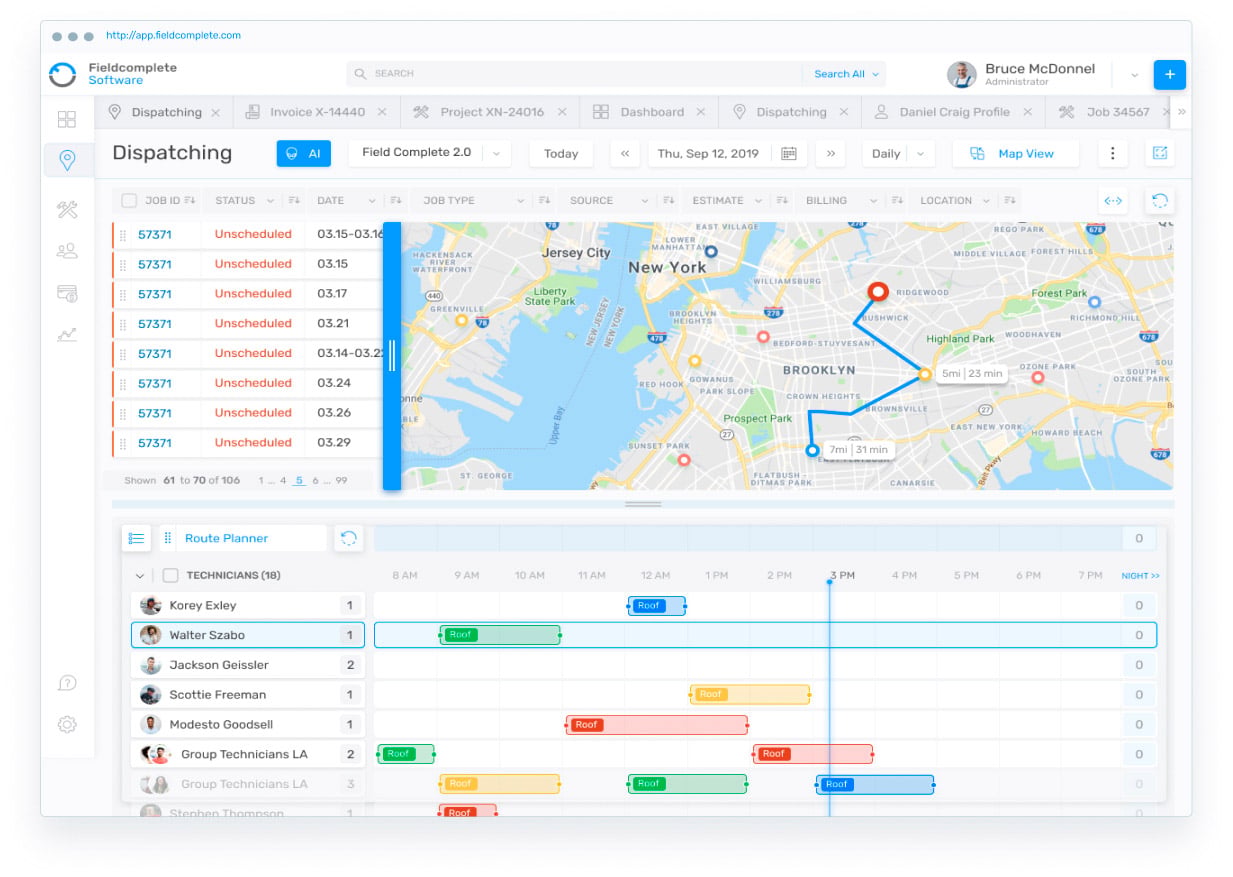The image size is (1233, 877).
Task: Click the Route Planner refresh icon
Action: click(348, 538)
